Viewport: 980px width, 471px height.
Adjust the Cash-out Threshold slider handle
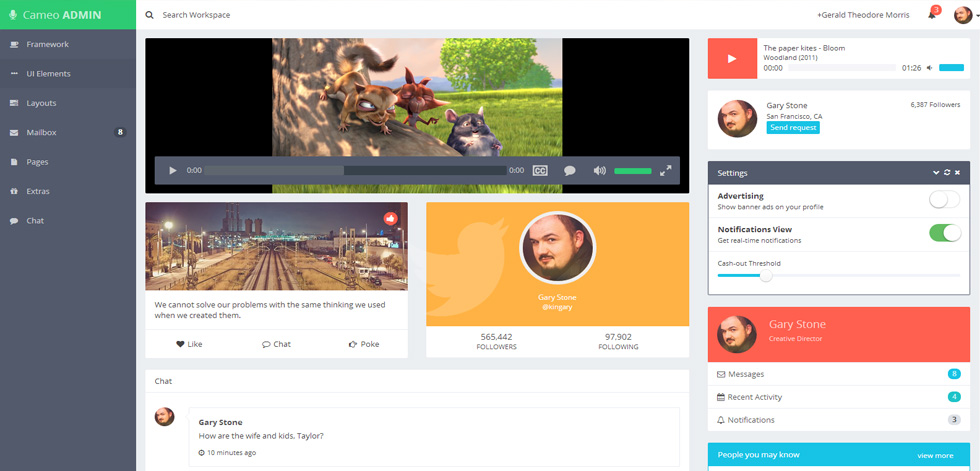(766, 275)
